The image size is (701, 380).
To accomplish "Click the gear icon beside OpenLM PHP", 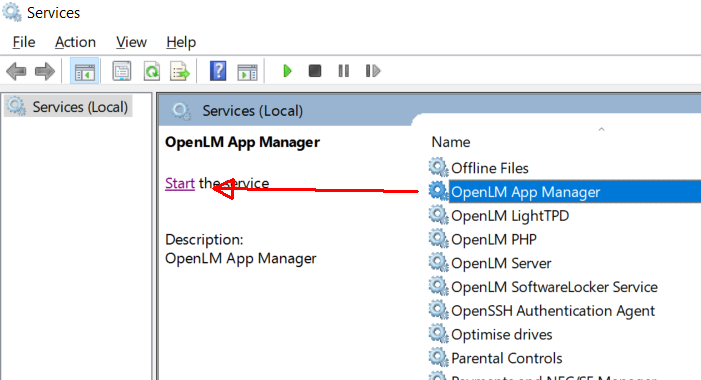I will tap(438, 239).
